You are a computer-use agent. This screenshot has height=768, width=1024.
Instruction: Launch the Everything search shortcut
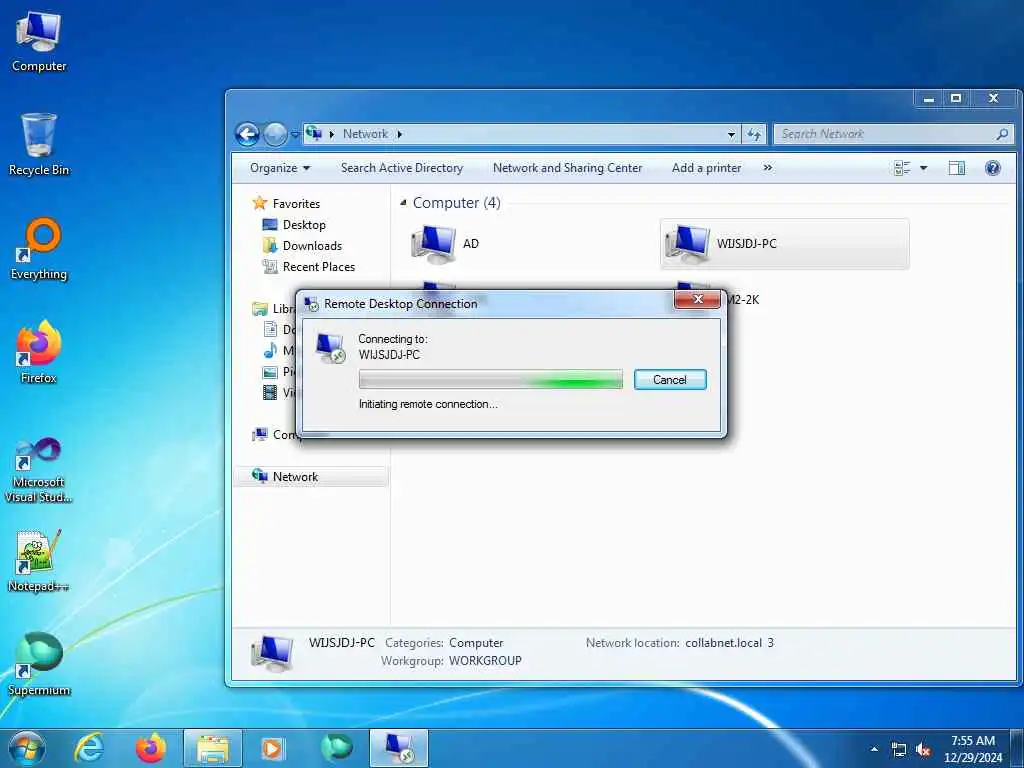coord(39,249)
